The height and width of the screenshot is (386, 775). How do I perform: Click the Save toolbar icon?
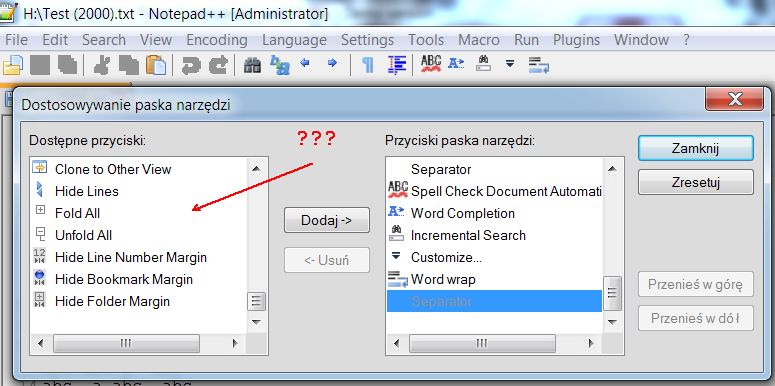coord(40,65)
